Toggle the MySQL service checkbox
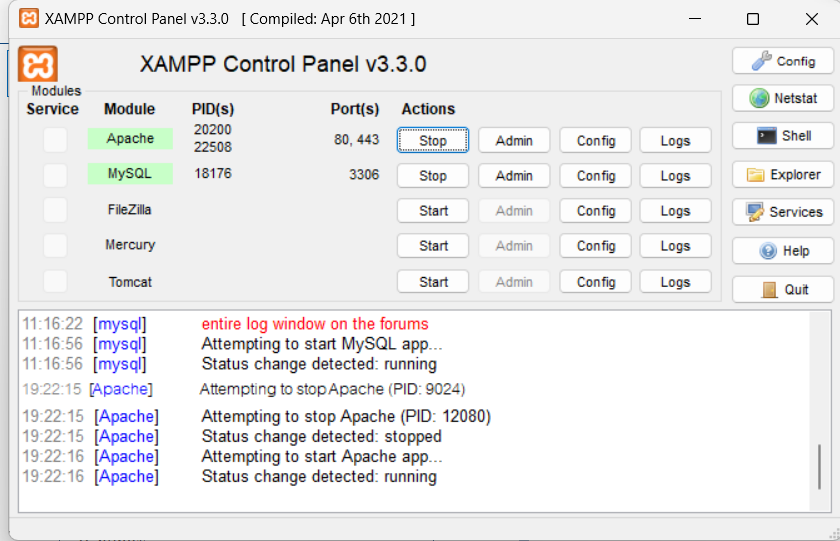This screenshot has height=541, width=840. 55,175
